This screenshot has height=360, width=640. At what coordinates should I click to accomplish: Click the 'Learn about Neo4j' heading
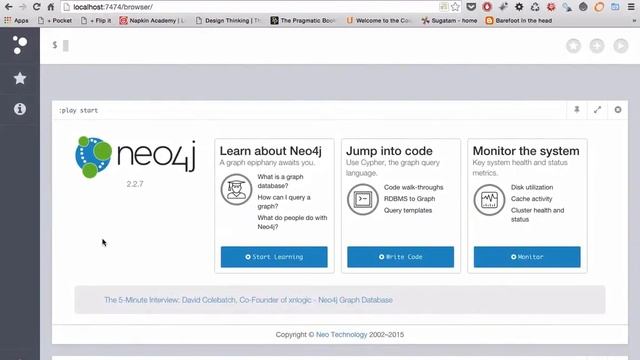click(271, 151)
